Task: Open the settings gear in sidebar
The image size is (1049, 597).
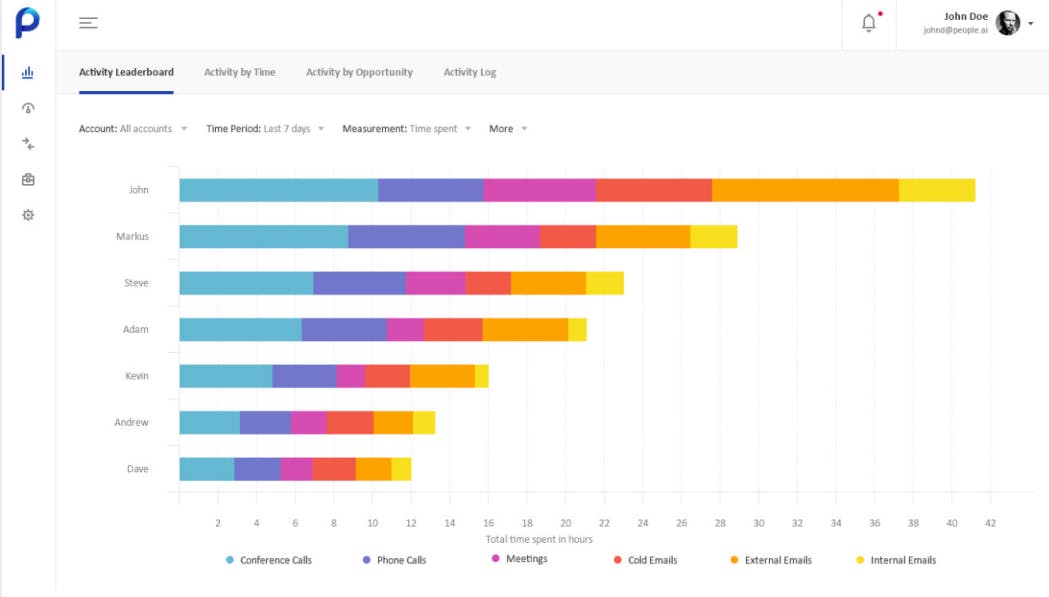Action: [28, 215]
